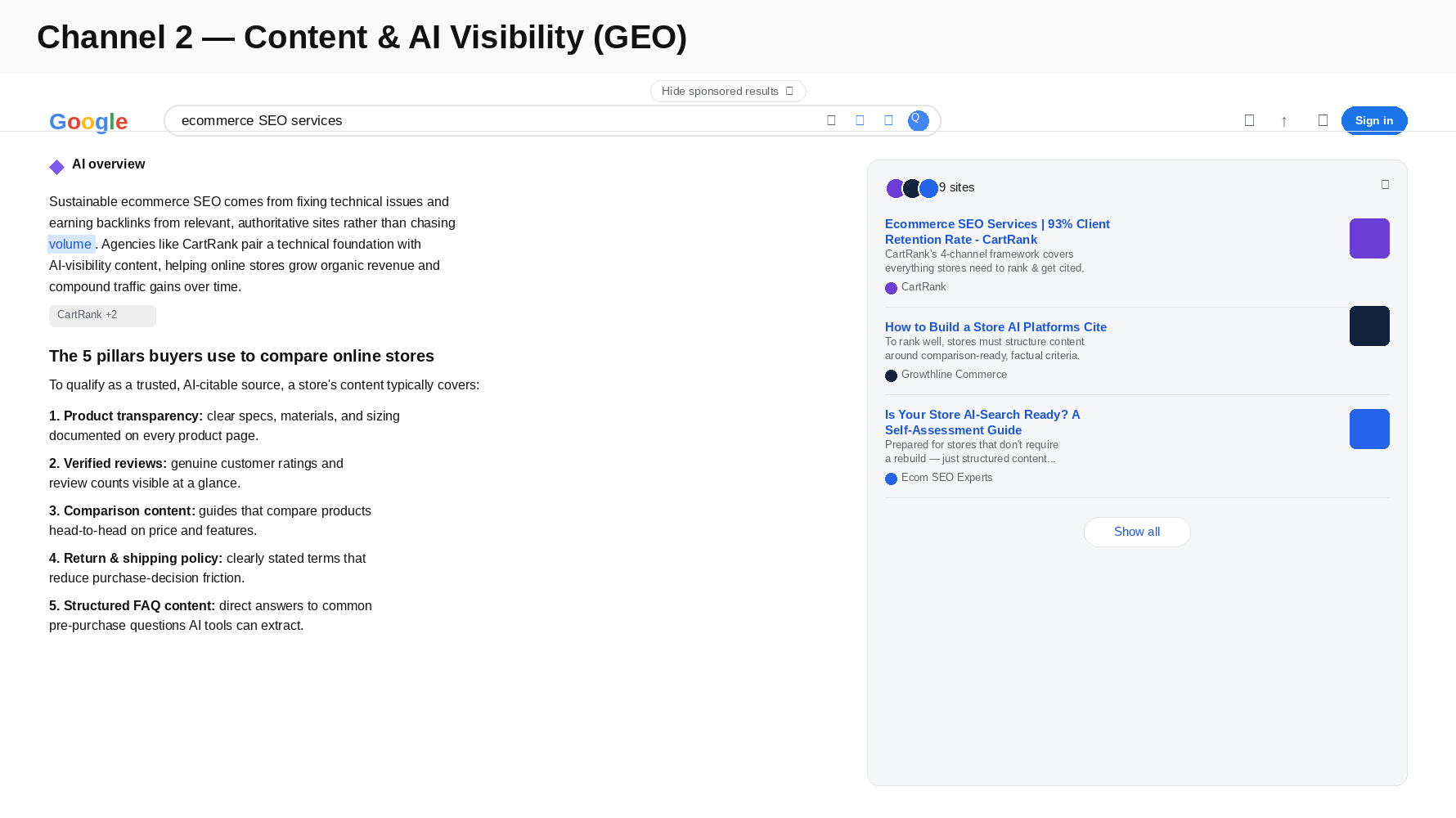Open 'Is Your Store AI-Search Ready?' guide link

[982, 422]
